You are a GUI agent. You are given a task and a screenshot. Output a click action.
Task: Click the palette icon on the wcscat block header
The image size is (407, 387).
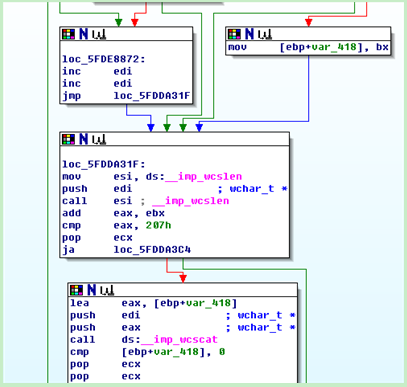[x=76, y=290]
